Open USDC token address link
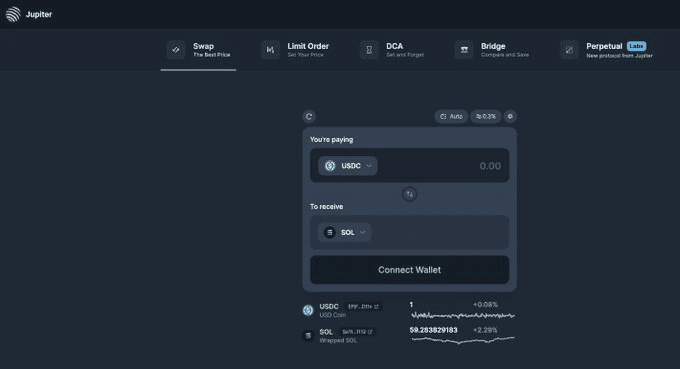The width and height of the screenshot is (680, 369). click(x=363, y=307)
